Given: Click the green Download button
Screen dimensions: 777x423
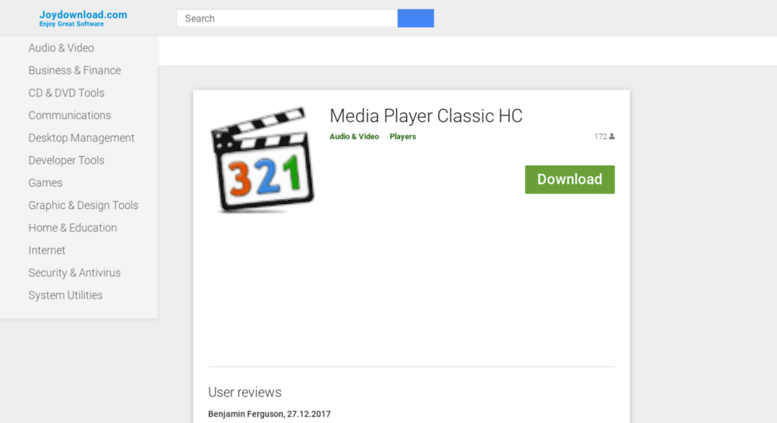Looking at the screenshot, I should (570, 179).
